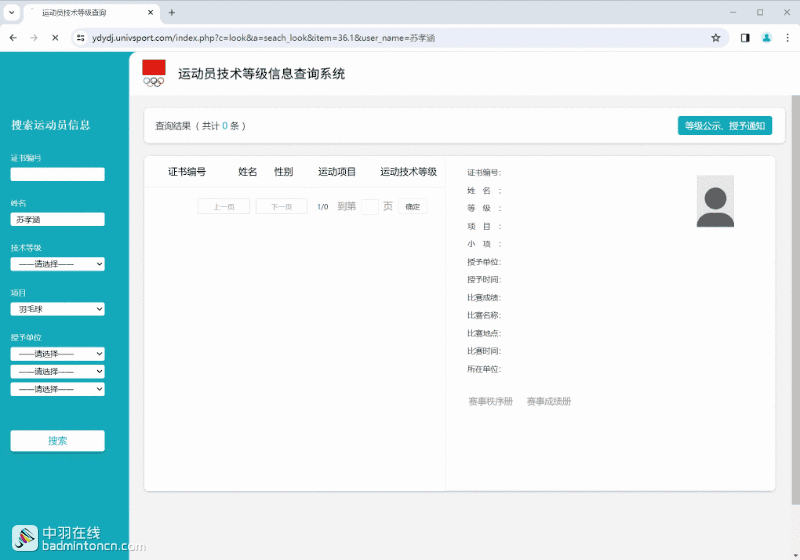Close the 运动员技术等级查询 tab
Image resolution: width=800 pixels, height=560 pixels.
(151, 12)
